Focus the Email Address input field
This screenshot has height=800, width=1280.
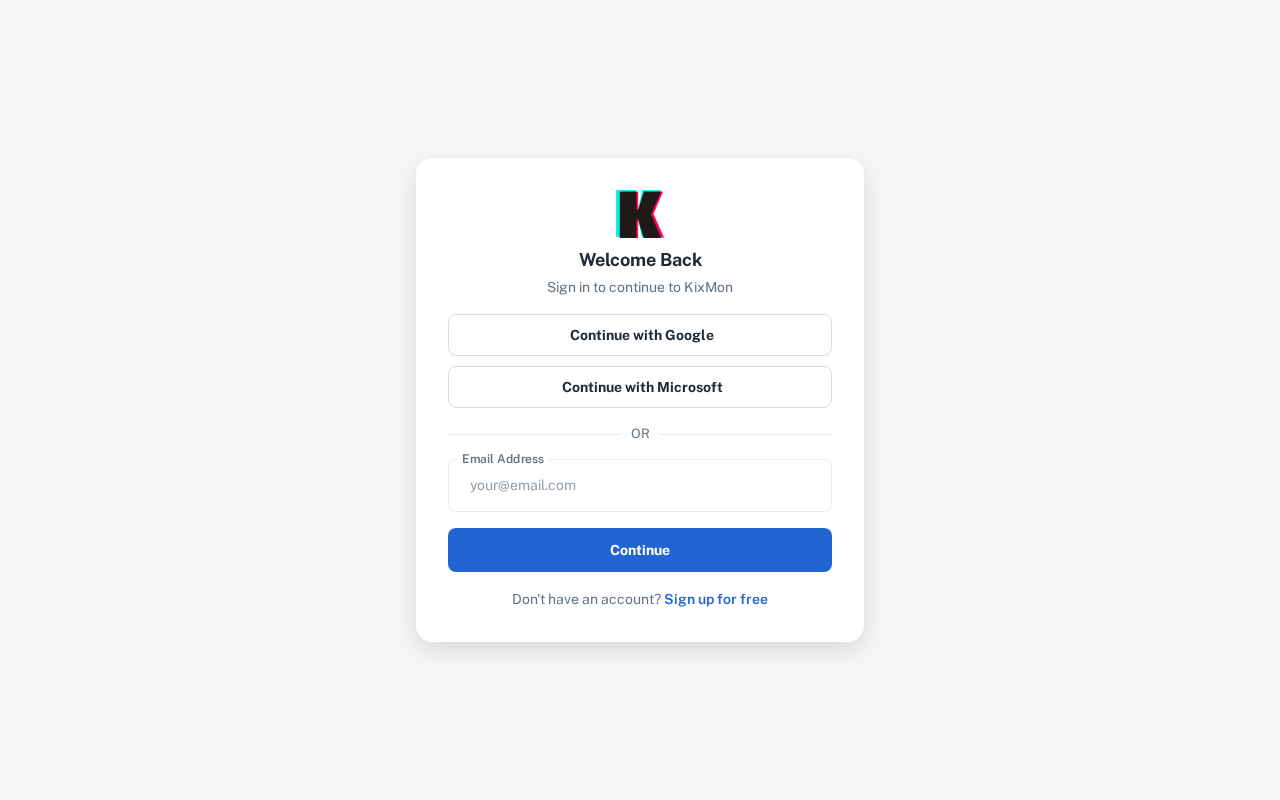click(640, 486)
